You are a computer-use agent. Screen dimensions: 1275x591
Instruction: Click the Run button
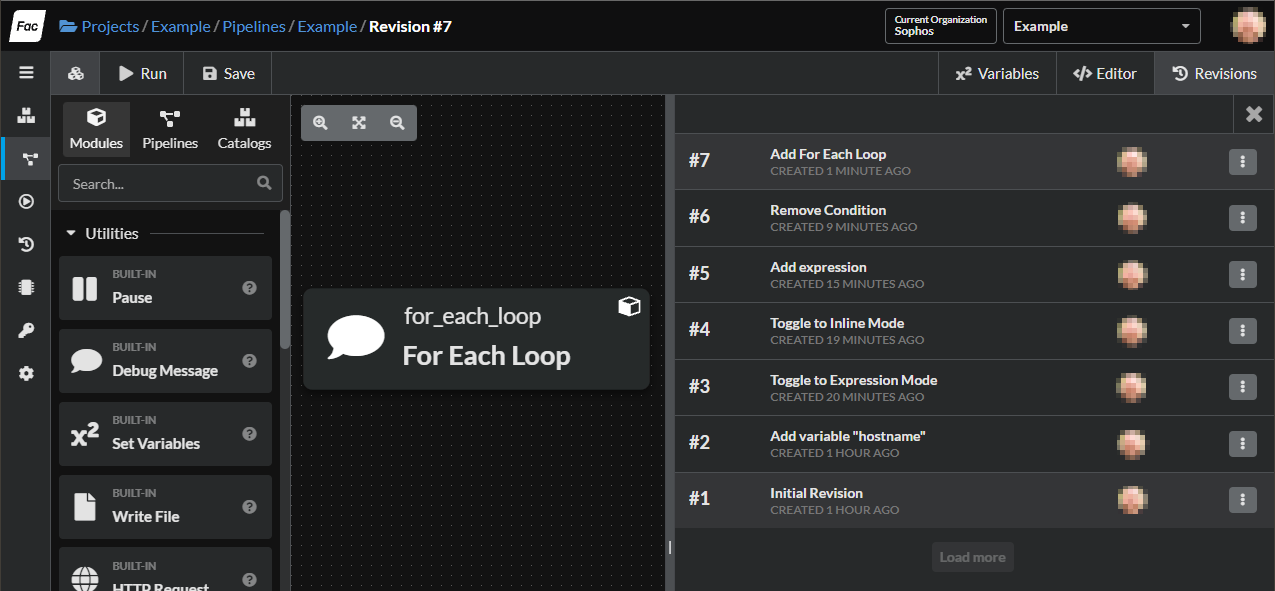(x=142, y=74)
